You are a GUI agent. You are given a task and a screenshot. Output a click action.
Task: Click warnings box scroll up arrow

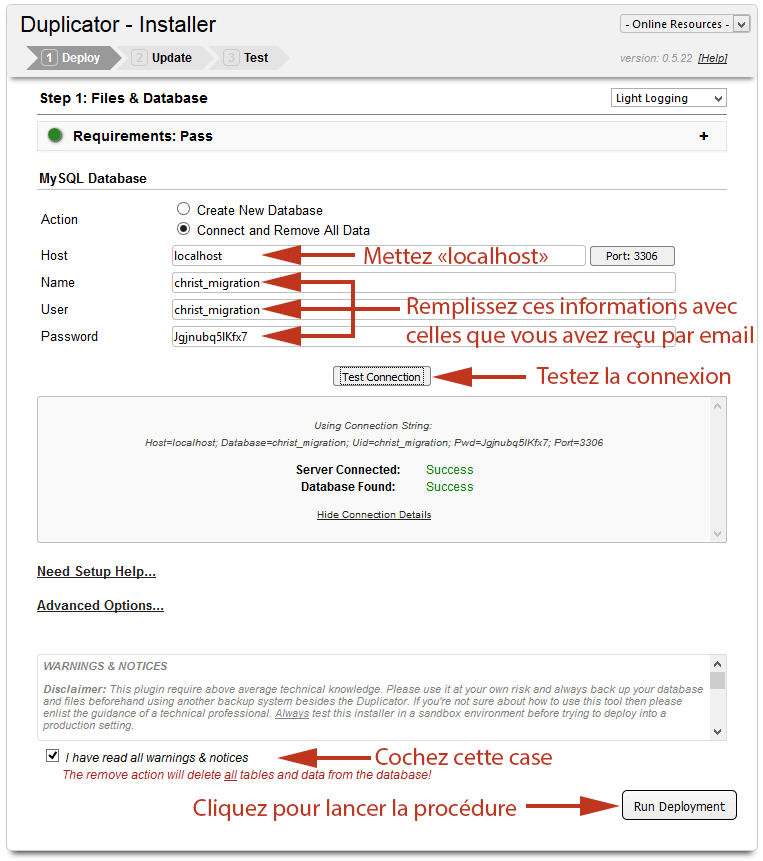click(717, 664)
